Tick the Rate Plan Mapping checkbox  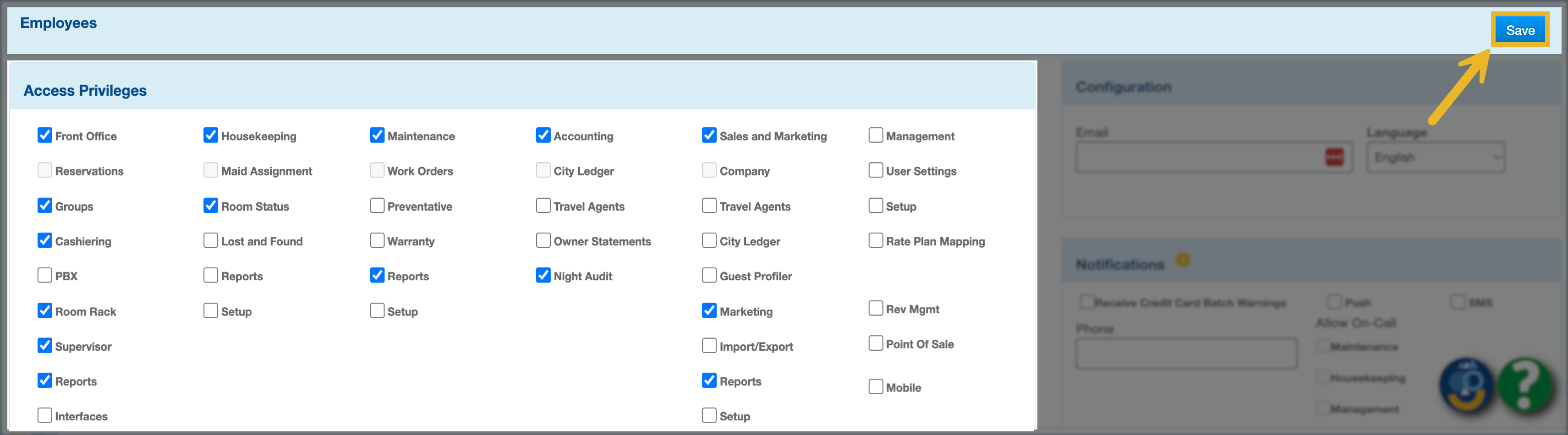point(875,240)
